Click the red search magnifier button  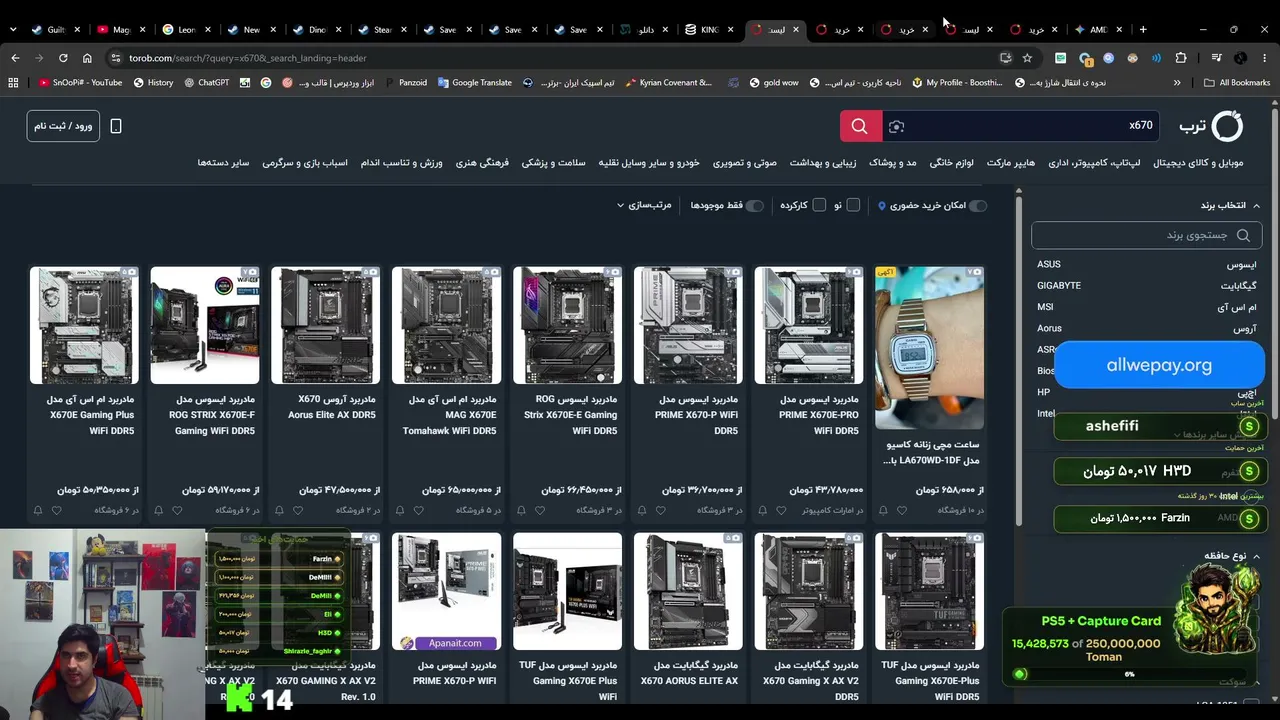(860, 126)
